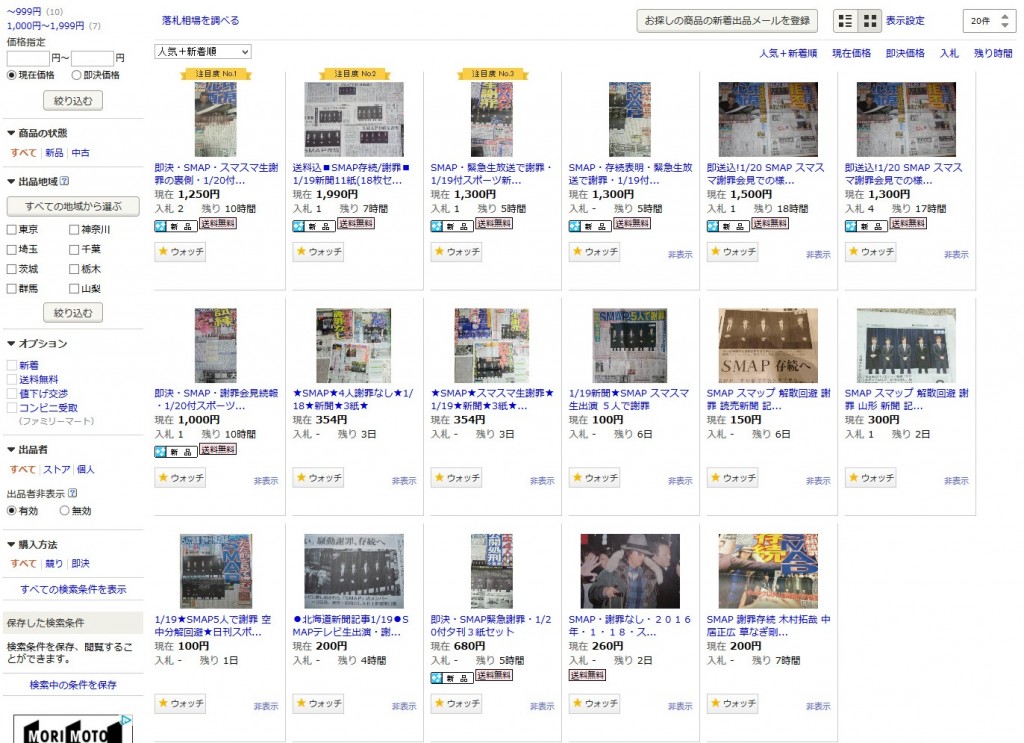Image resolution: width=1024 pixels, height=743 pixels.
Task: Click watch star on the 680円 item
Action: pyautogui.click(x=440, y=703)
